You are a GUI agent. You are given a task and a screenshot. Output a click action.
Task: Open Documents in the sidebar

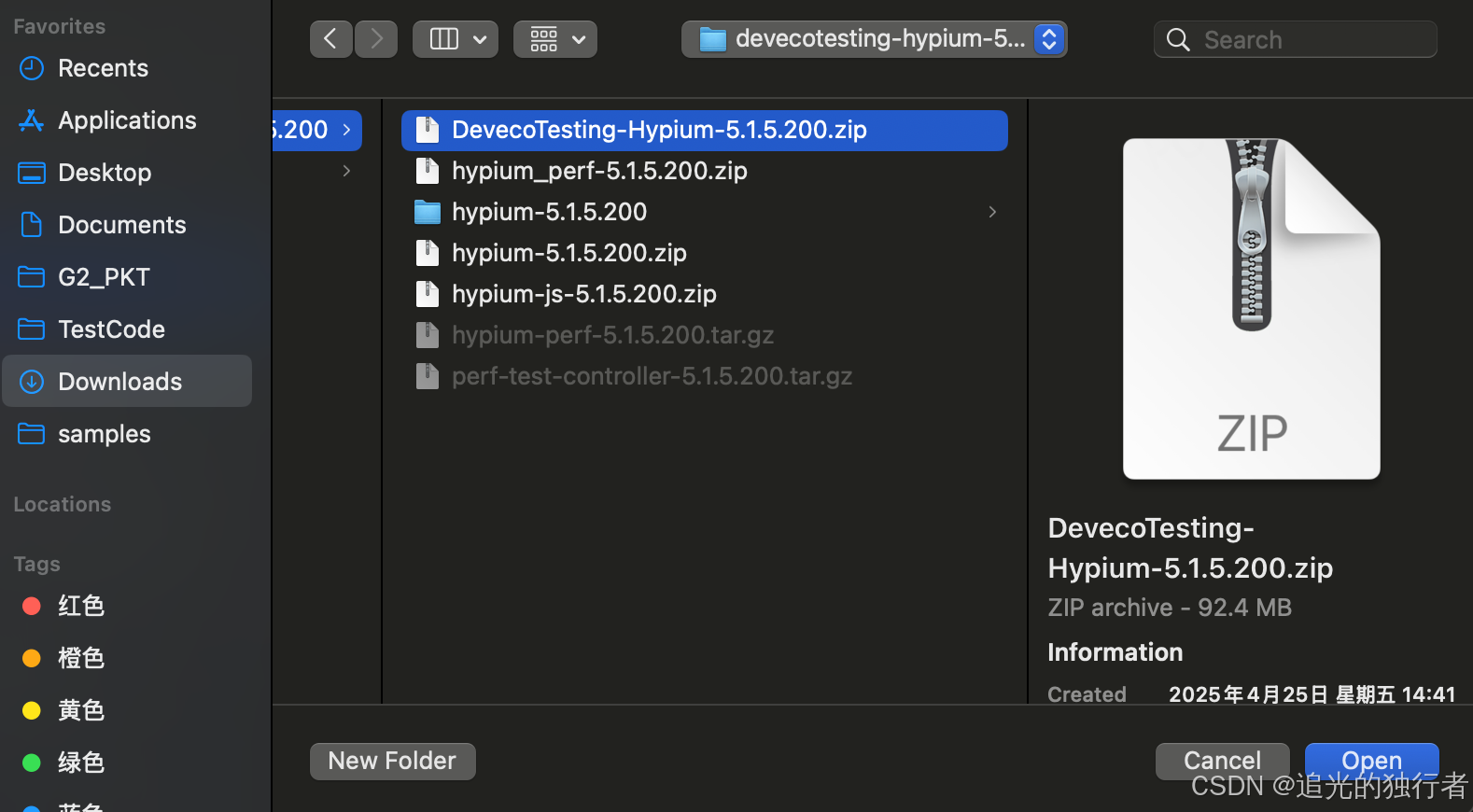click(127, 225)
